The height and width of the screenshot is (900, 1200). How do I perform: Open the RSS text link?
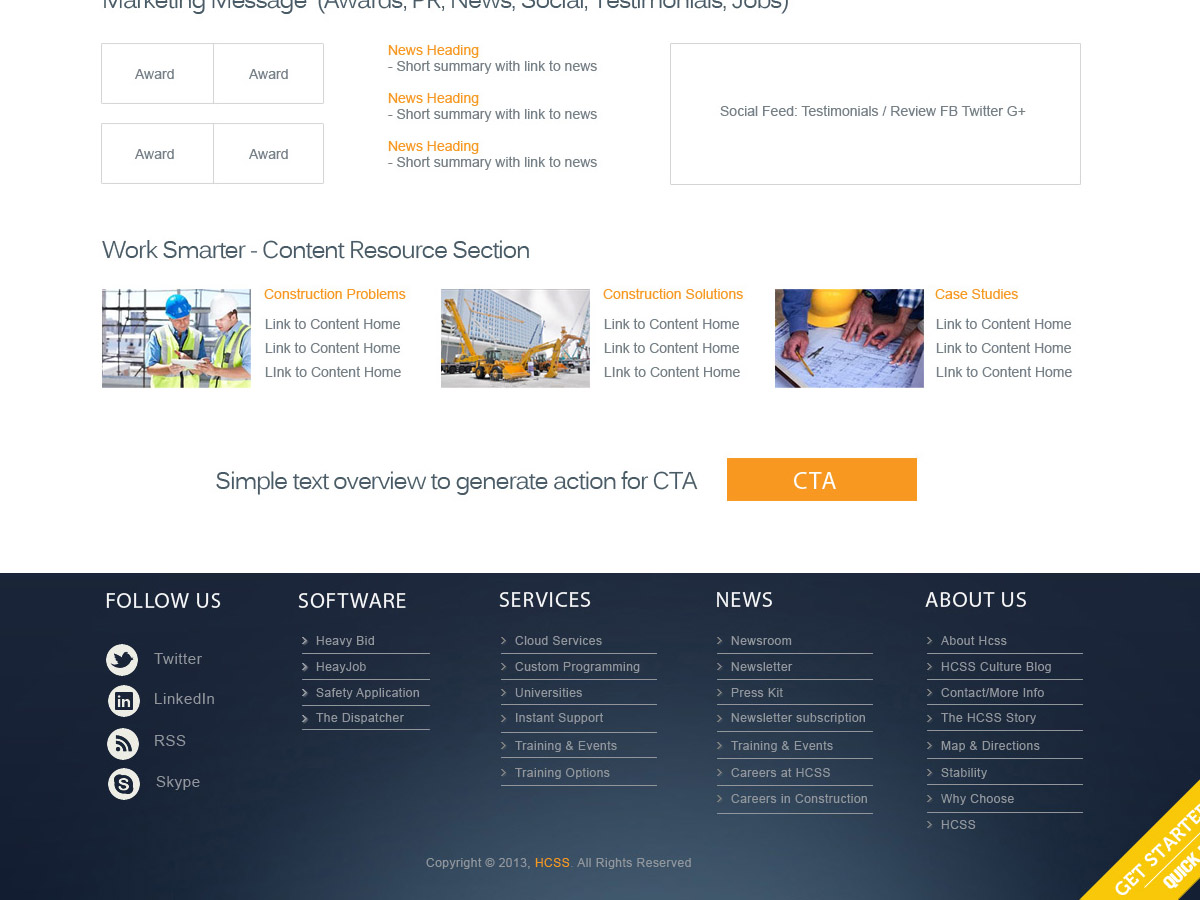point(170,741)
